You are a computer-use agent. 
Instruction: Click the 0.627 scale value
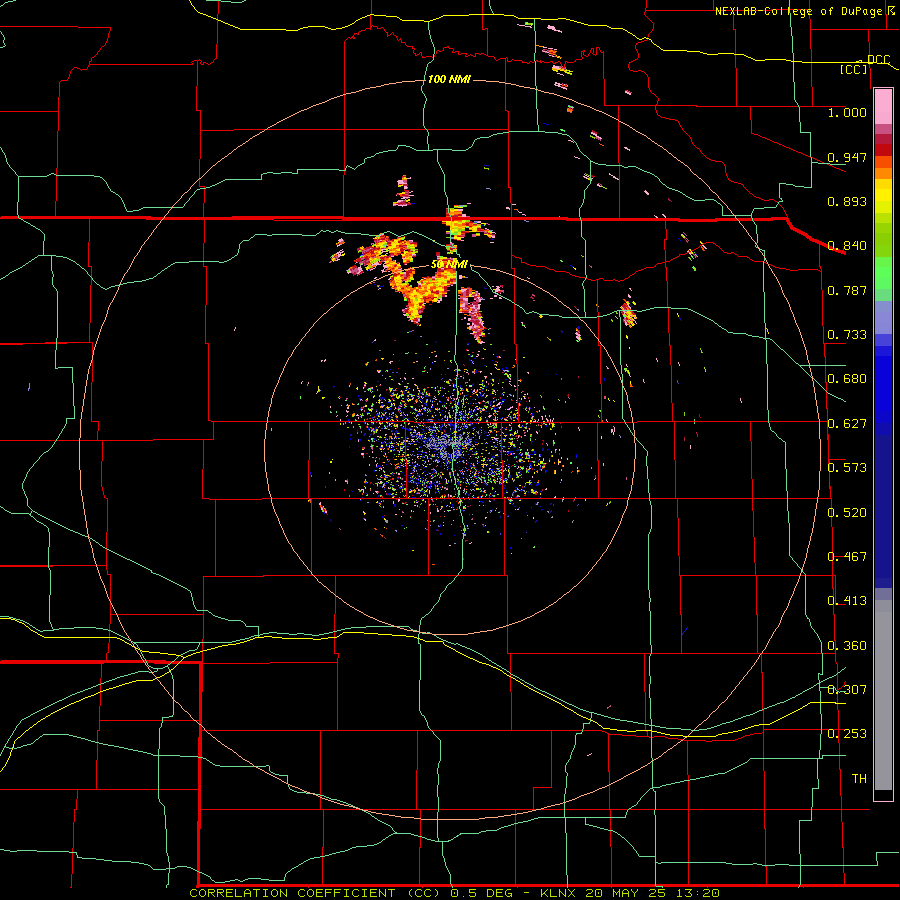pyautogui.click(x=847, y=424)
